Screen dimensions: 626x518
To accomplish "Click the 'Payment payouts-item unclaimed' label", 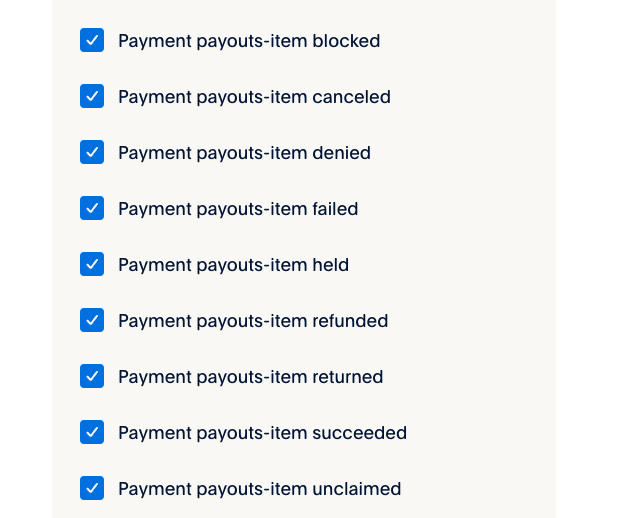I will [x=259, y=489].
